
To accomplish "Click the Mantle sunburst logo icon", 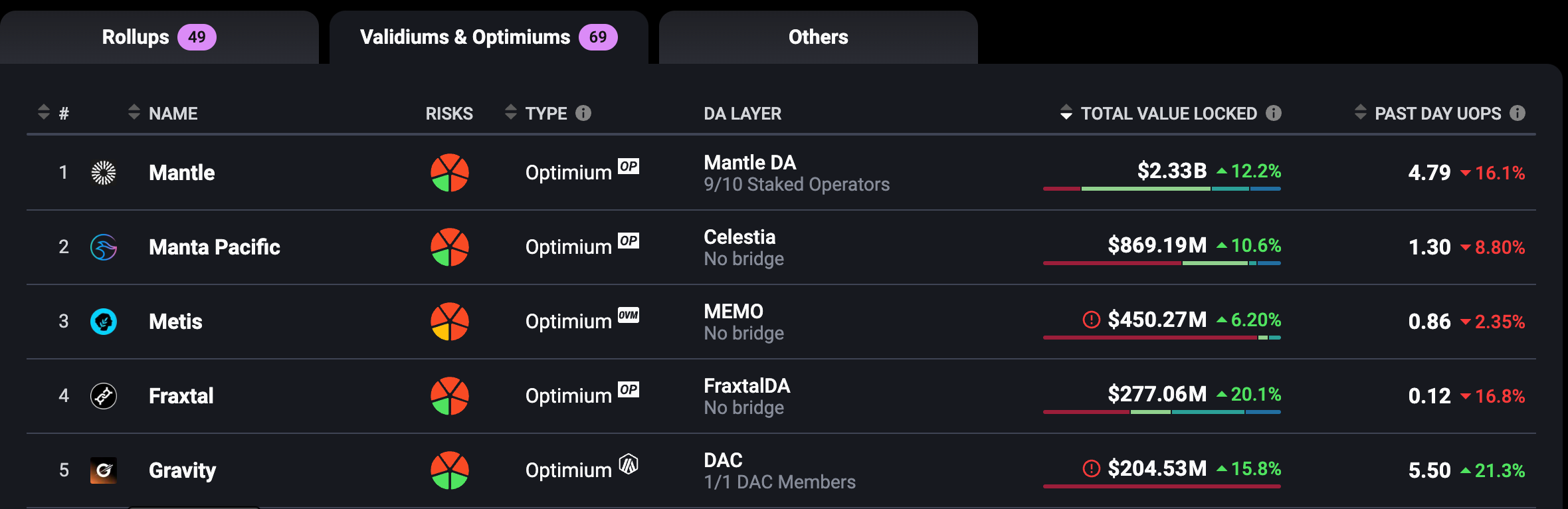I will pyautogui.click(x=104, y=173).
